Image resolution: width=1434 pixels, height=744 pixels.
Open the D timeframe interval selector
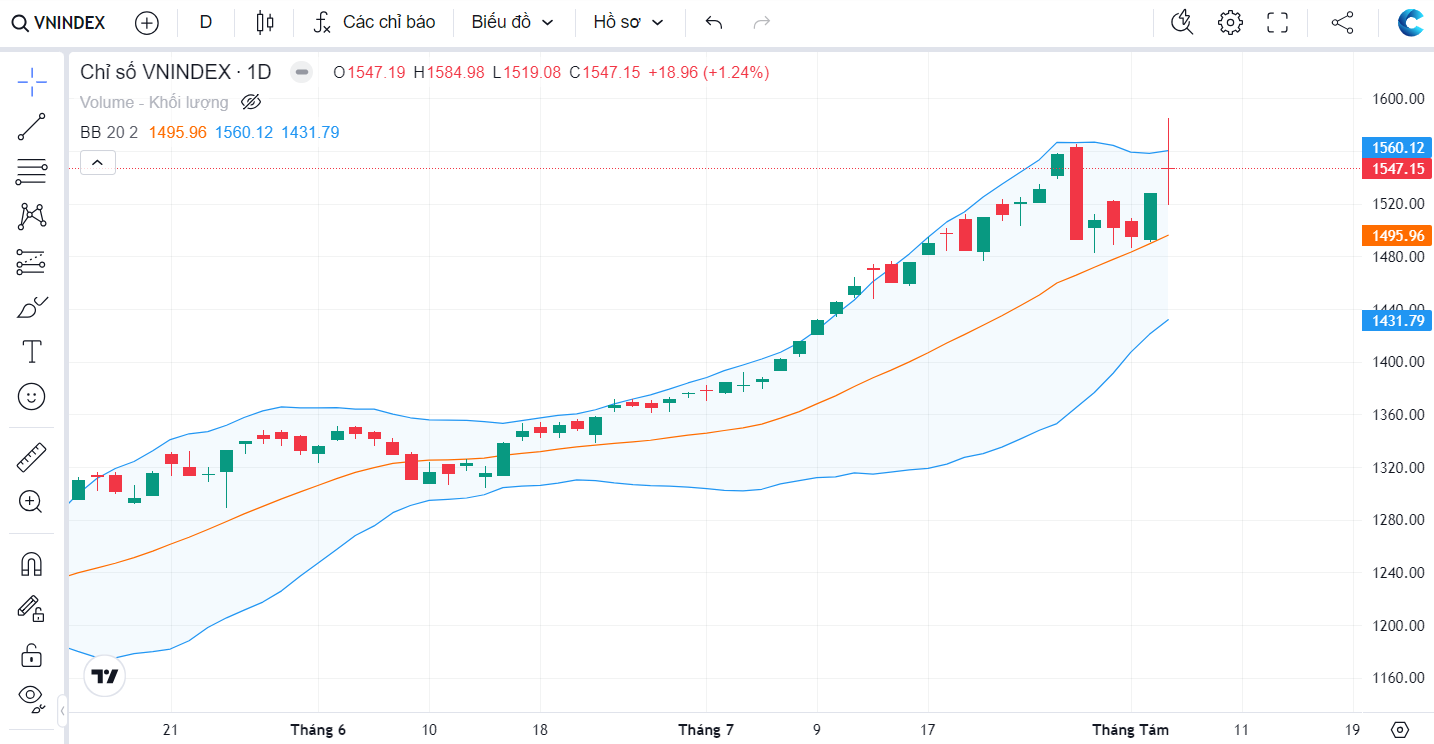click(x=206, y=22)
